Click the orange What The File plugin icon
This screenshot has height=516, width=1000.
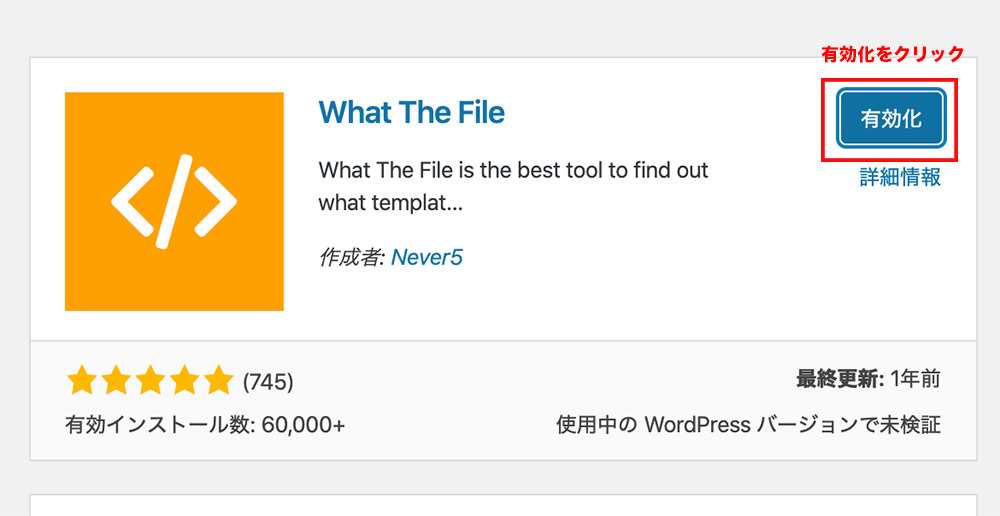(x=174, y=201)
